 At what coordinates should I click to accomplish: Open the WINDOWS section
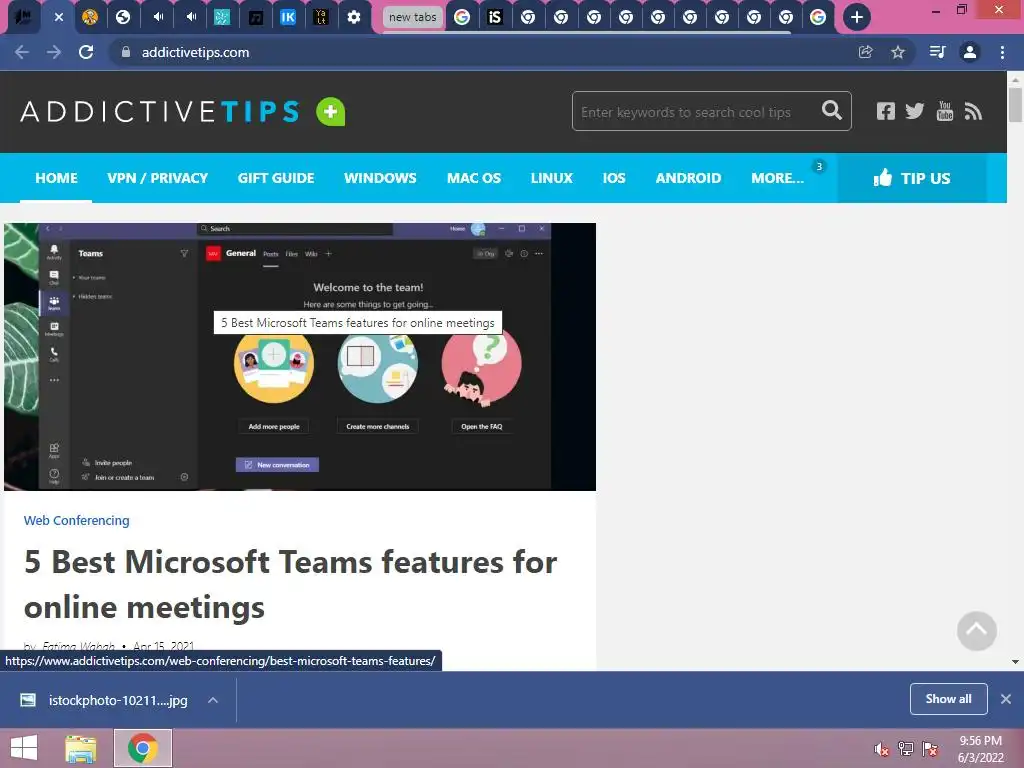[x=380, y=178]
